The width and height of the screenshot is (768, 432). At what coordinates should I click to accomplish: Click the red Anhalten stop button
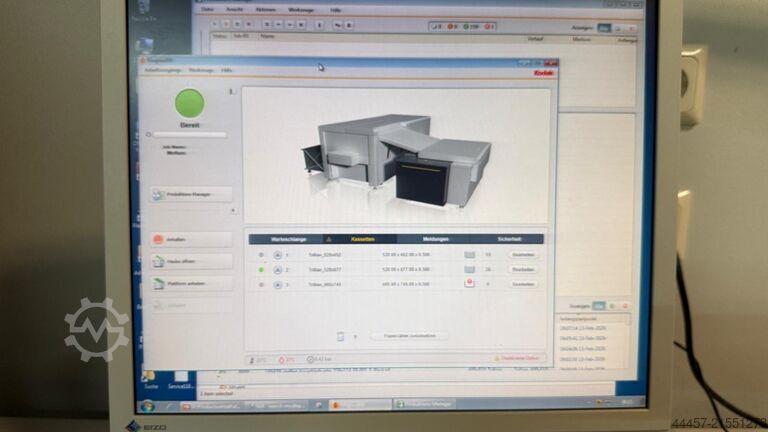tap(192, 240)
